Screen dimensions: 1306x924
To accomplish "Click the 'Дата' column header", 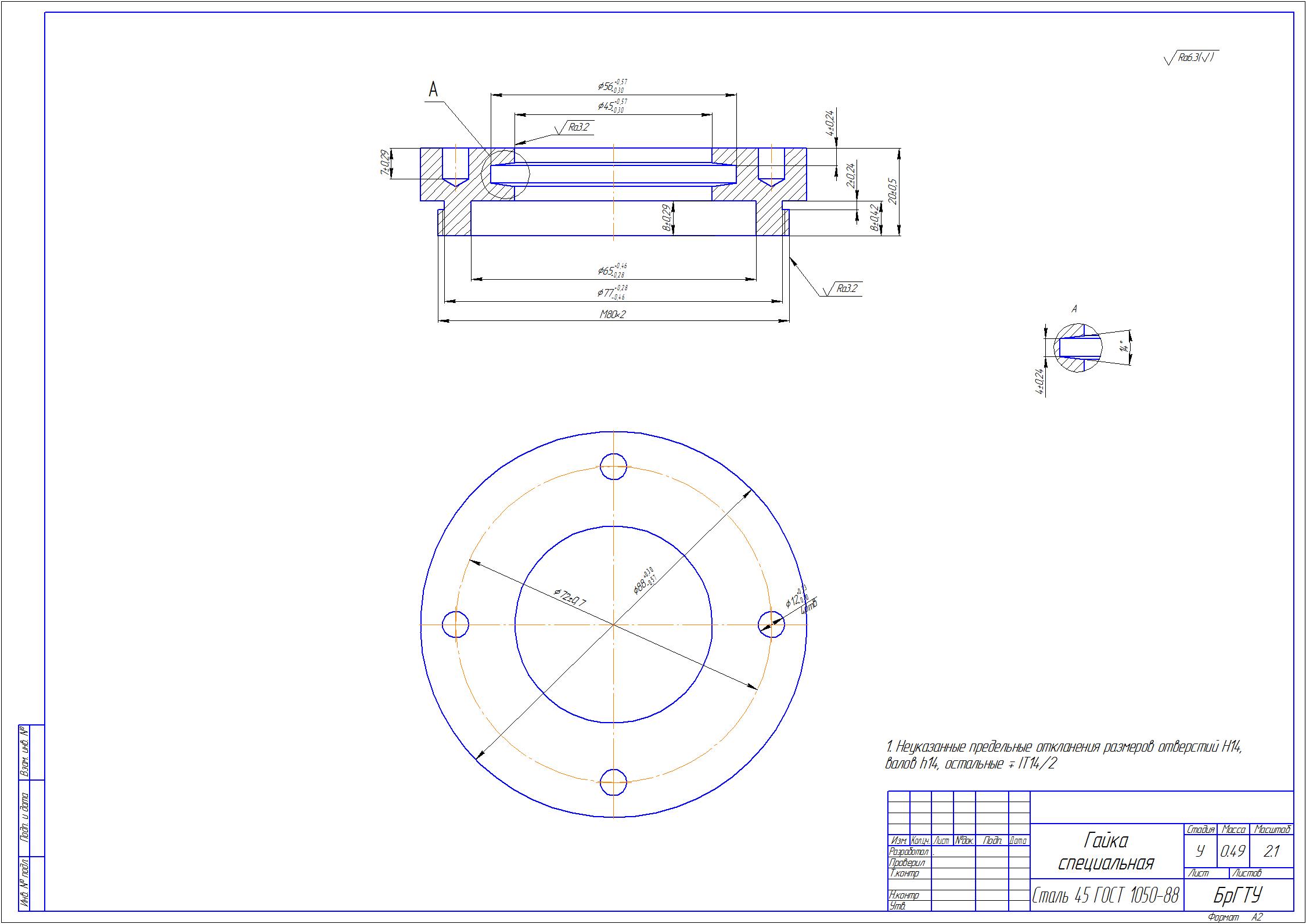I will [1019, 840].
